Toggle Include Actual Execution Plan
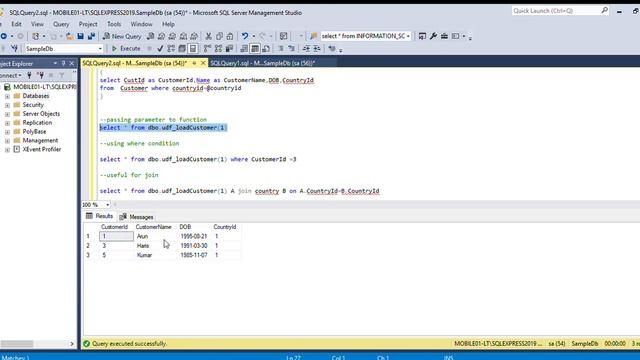640x360 pixels. tap(207, 49)
